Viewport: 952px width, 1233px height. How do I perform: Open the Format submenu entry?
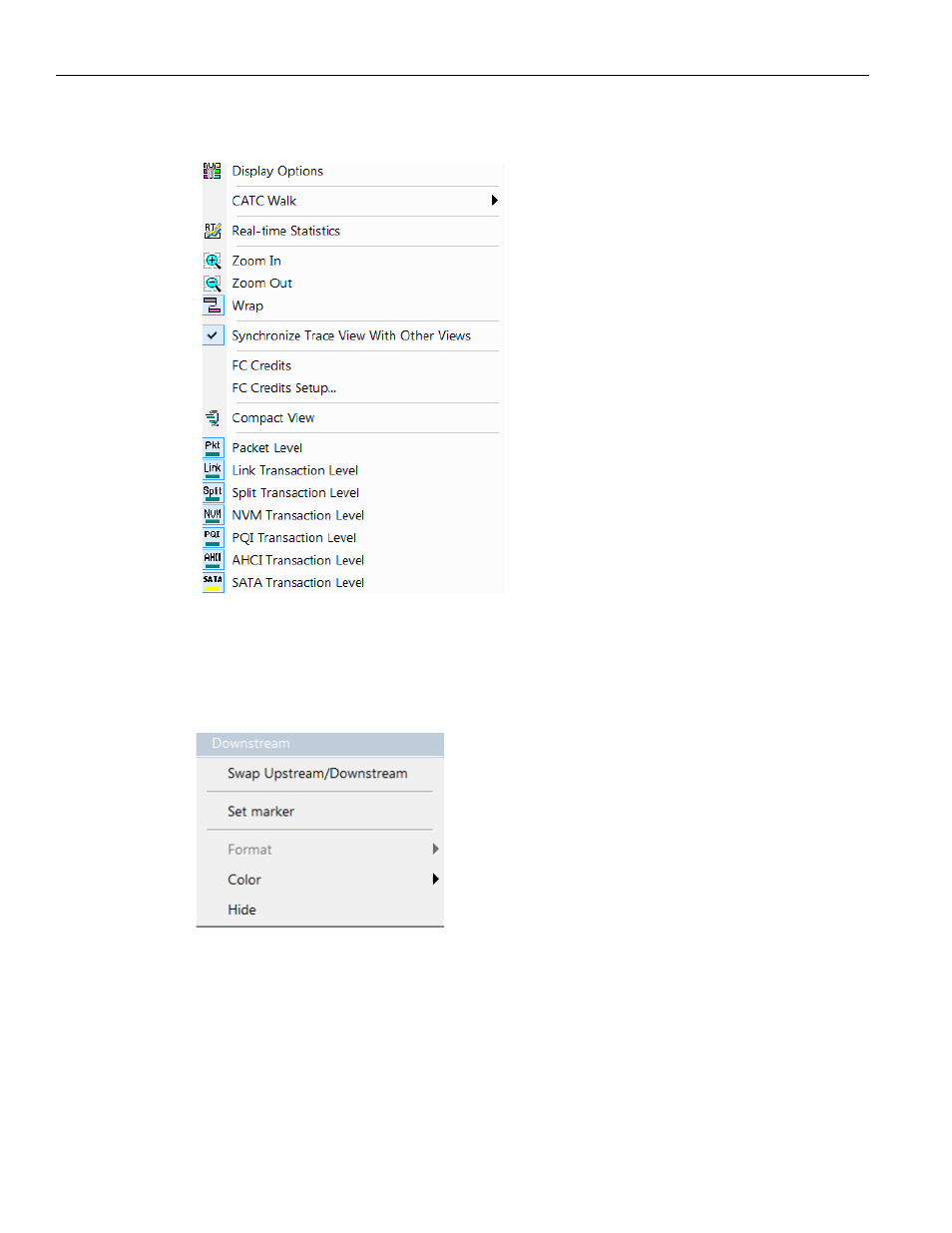249,850
